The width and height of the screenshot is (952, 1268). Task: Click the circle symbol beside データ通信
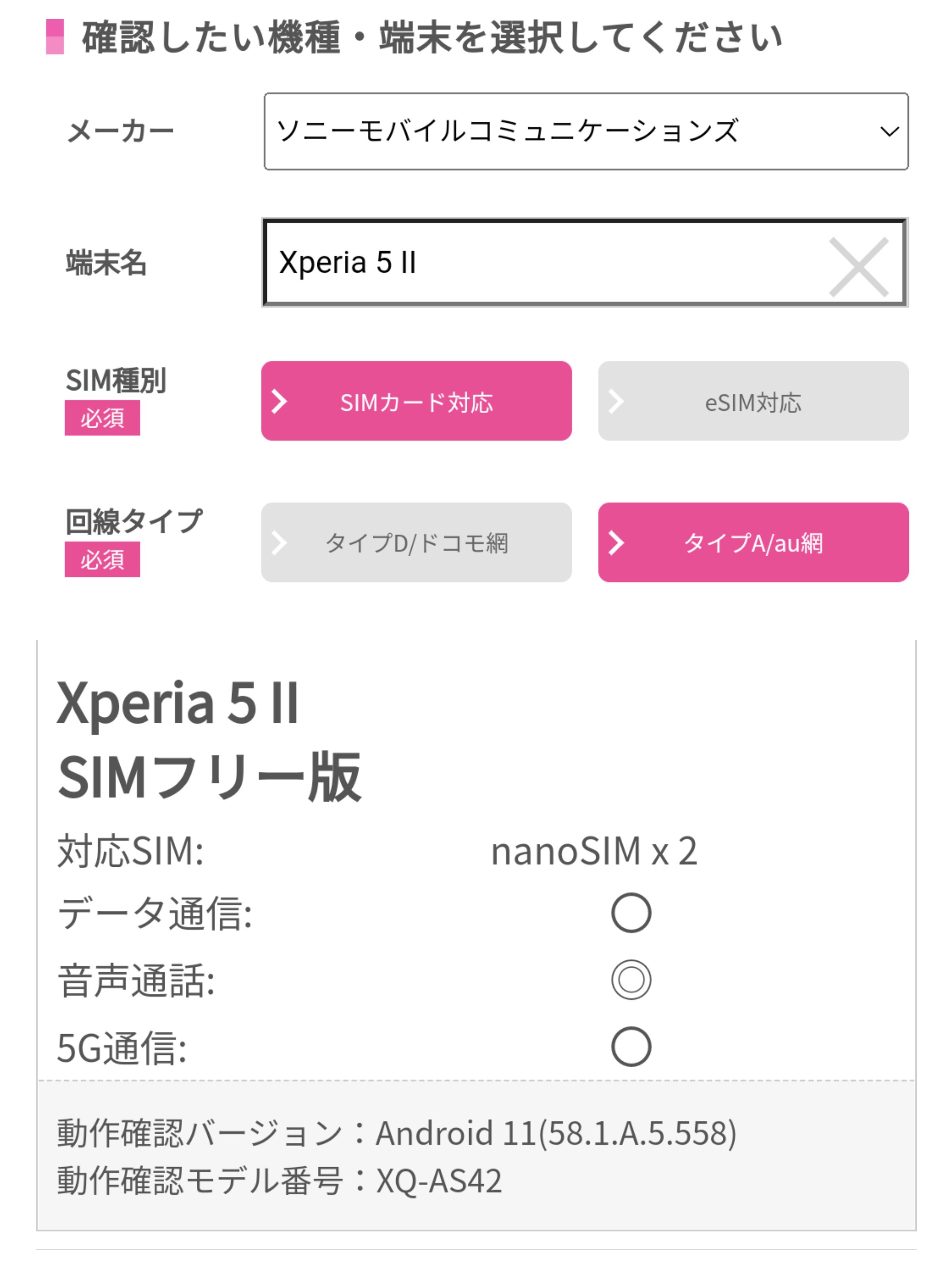point(631,912)
